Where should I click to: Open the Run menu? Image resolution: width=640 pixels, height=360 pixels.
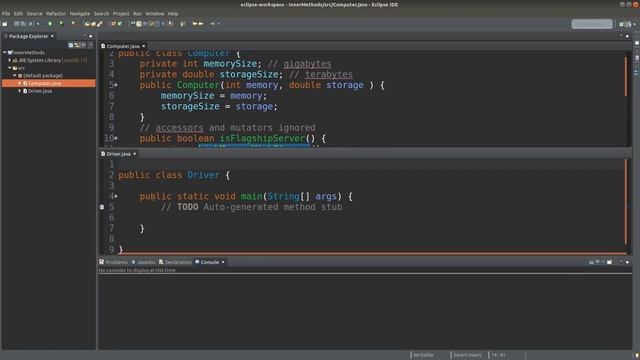(138, 13)
